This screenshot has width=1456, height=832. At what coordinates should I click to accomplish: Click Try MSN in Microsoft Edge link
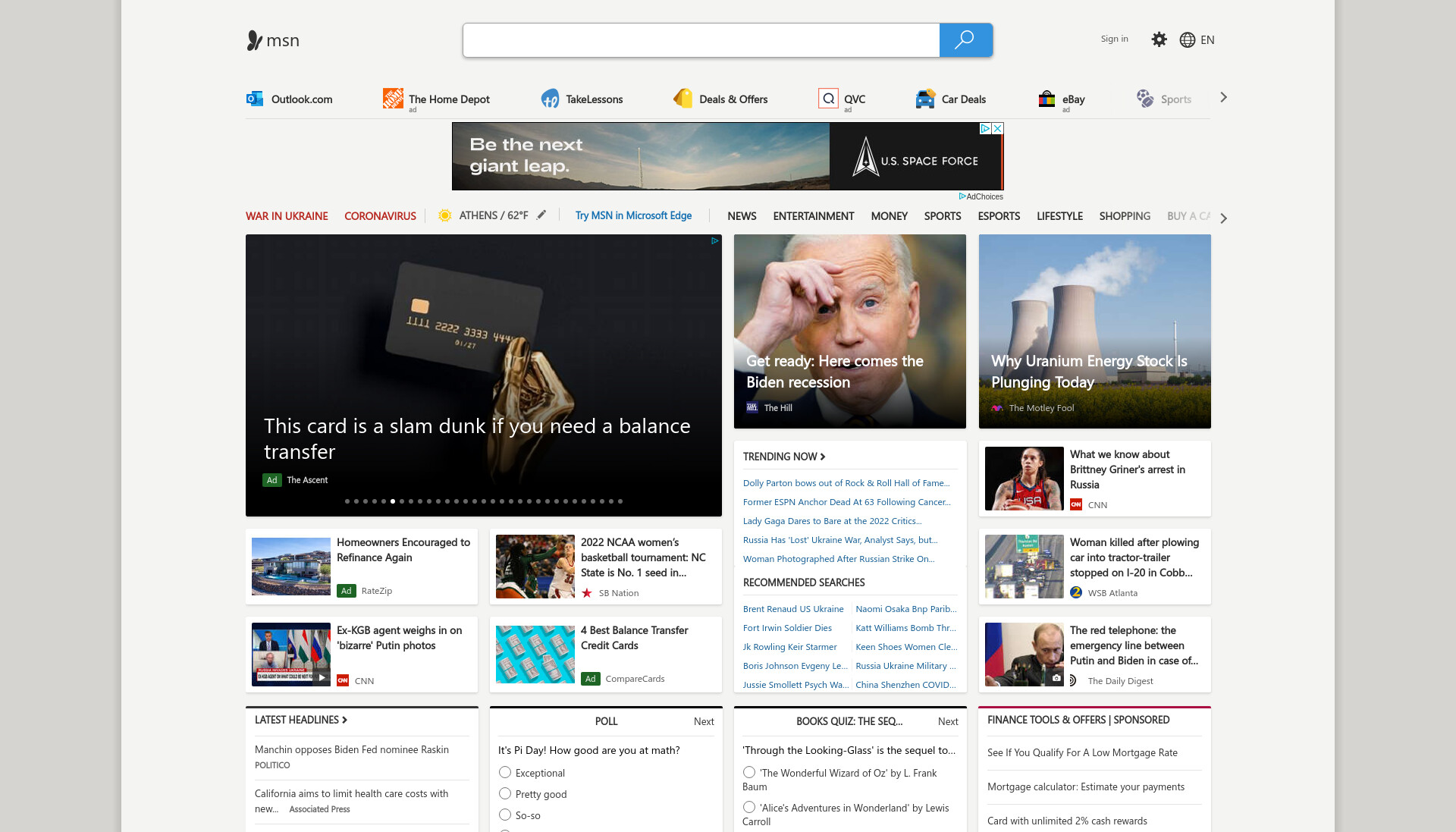click(633, 215)
